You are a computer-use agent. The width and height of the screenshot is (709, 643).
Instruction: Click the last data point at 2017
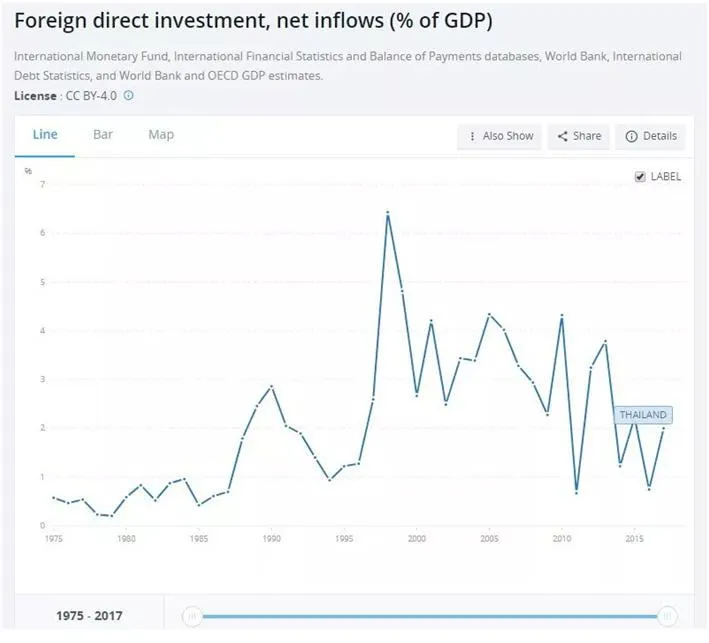point(663,428)
